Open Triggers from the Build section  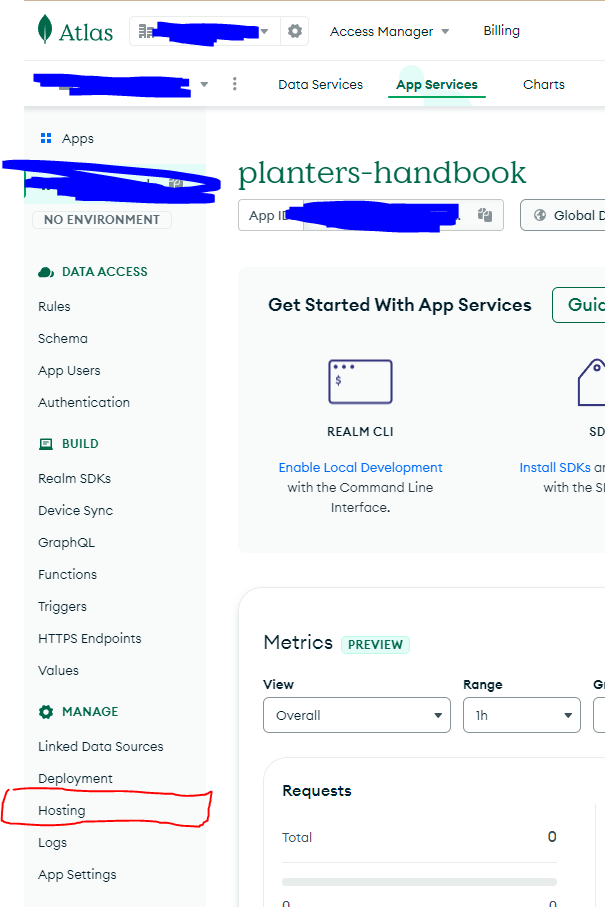(62, 606)
